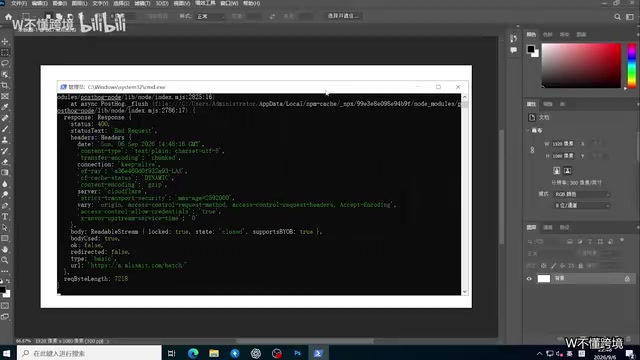
Task: Open the Edit Toolbar three-dots icon
Action: click(x=5, y=271)
